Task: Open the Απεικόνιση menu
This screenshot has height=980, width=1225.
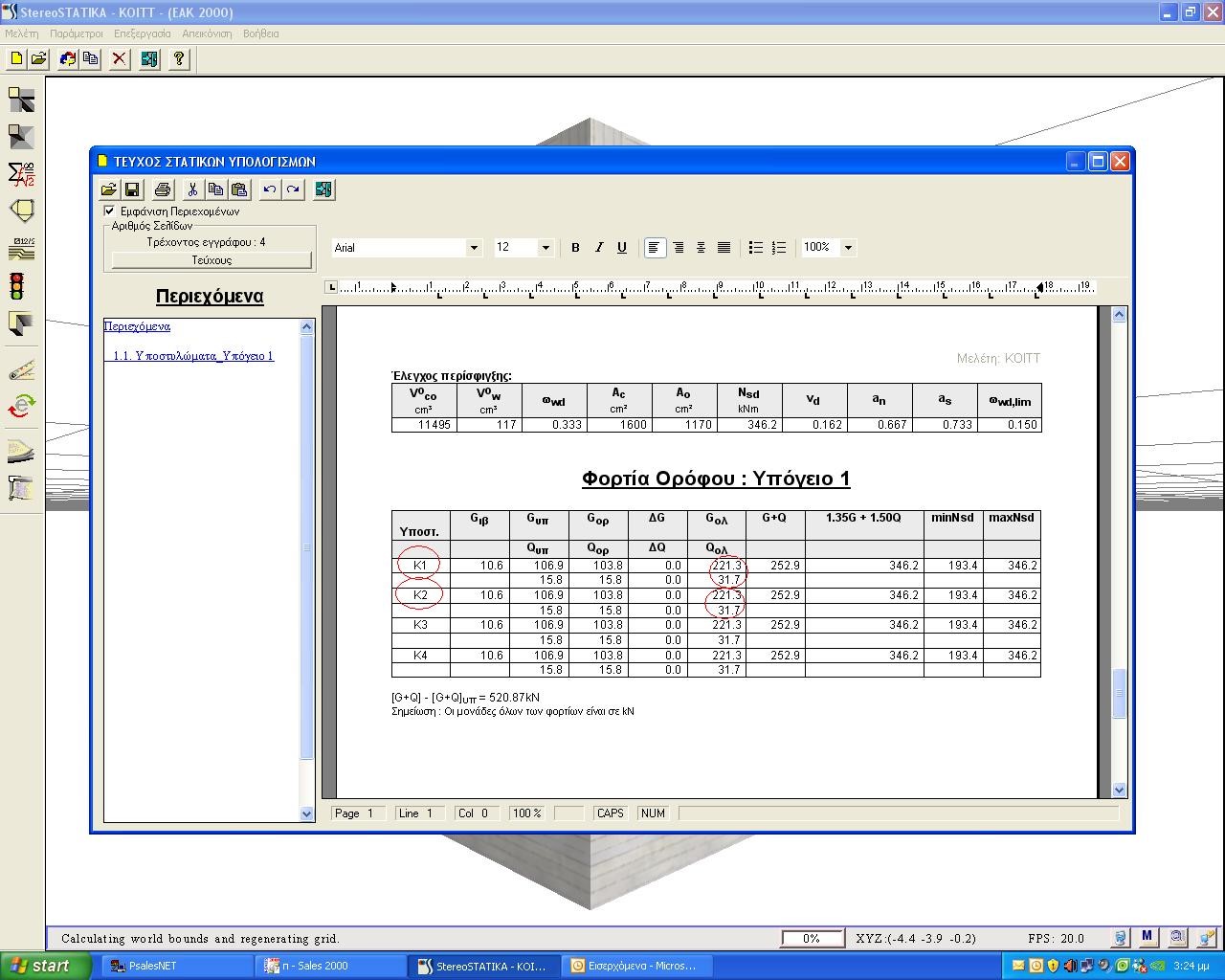Action: 207,33
